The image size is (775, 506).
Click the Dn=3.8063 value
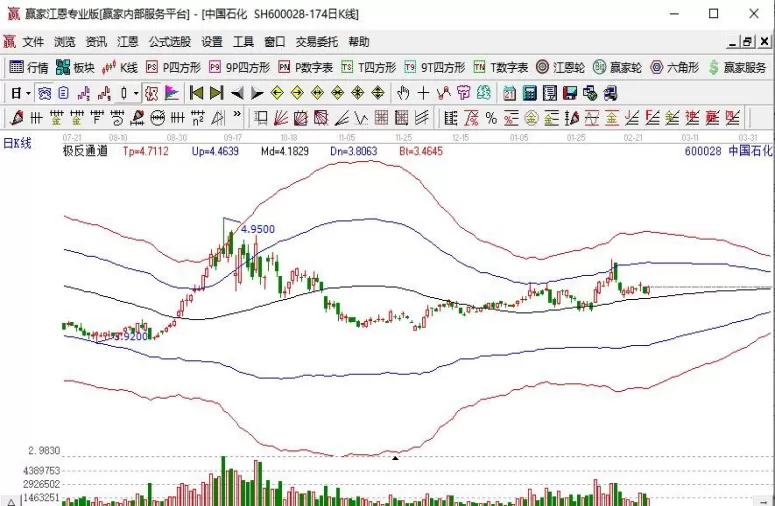tap(353, 151)
